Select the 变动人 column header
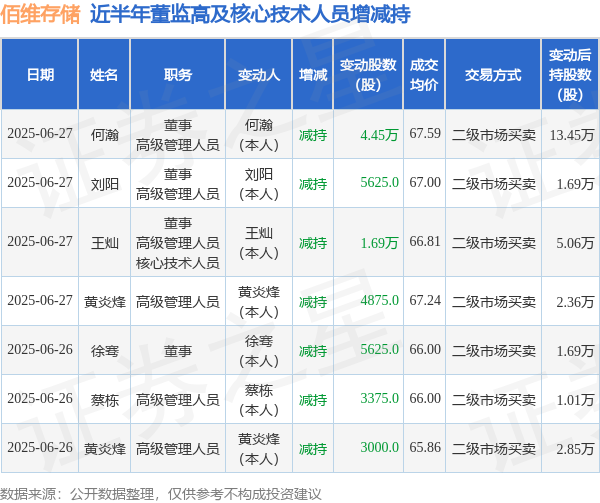The image size is (600, 503). point(259,75)
